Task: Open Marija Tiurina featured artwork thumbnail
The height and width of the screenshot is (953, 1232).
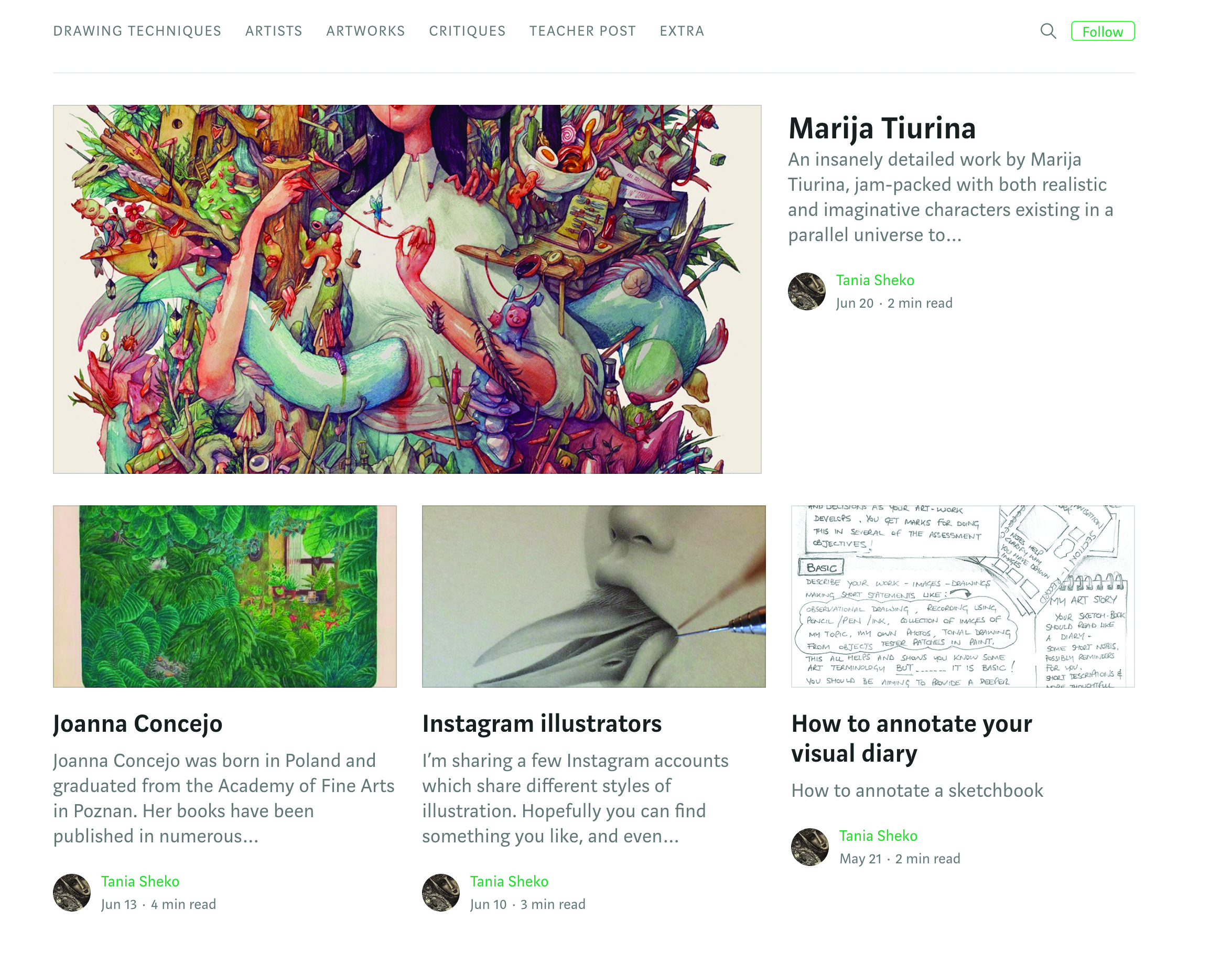Action: [411, 289]
